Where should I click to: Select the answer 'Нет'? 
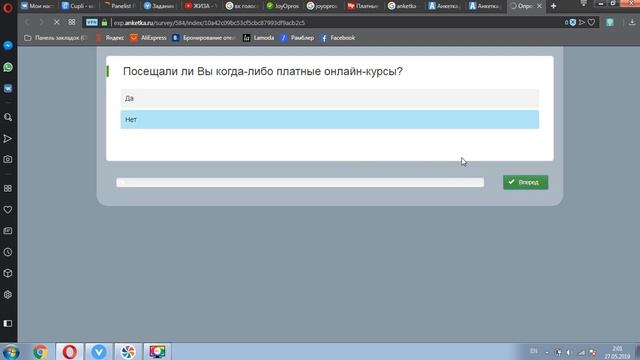(x=330, y=120)
